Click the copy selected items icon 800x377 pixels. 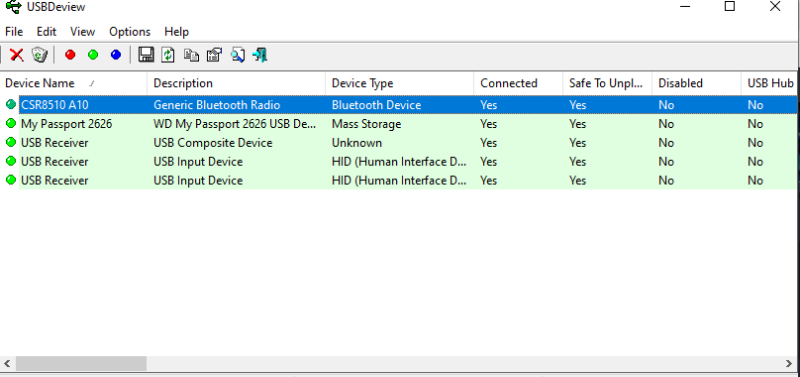coord(191,55)
